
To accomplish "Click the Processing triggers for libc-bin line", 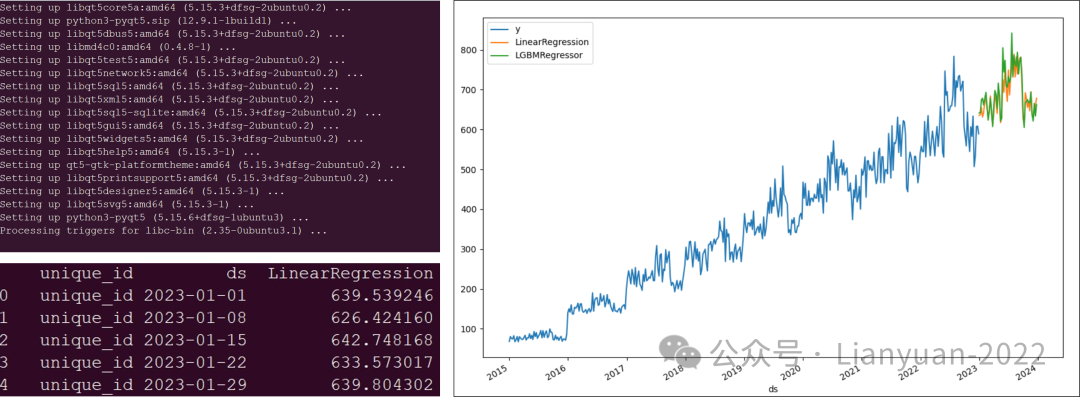I will pos(164,231).
